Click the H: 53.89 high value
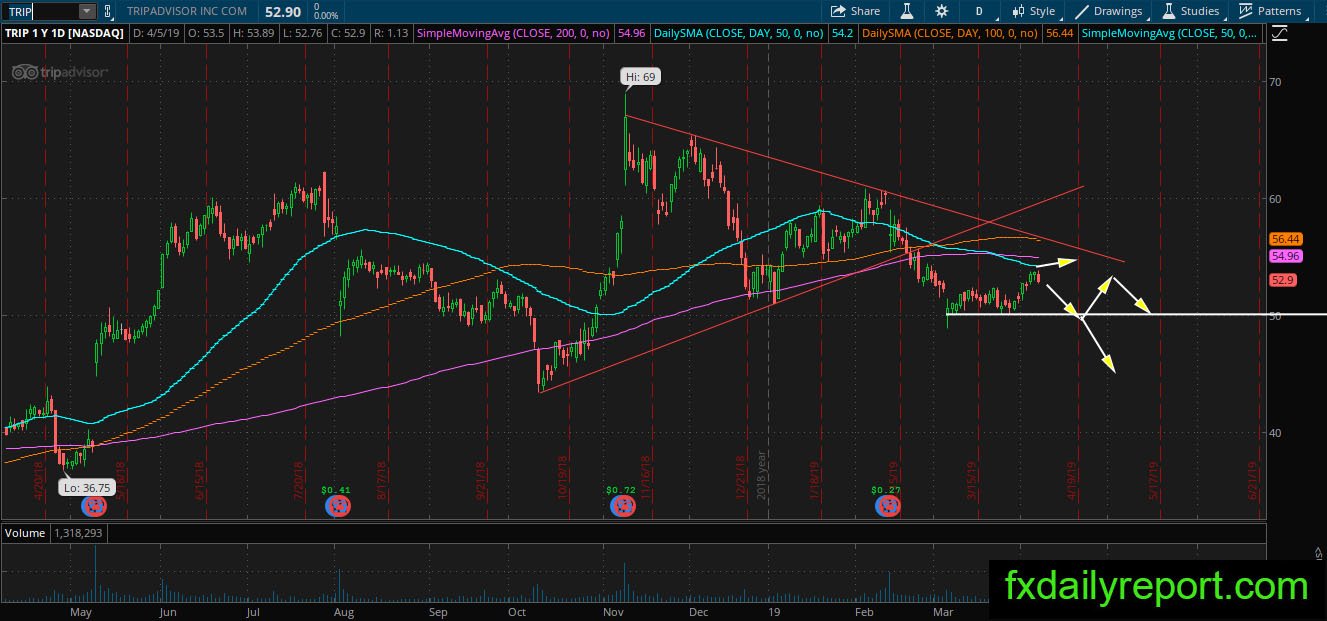Viewport: 1327px width, 621px height. (x=254, y=33)
